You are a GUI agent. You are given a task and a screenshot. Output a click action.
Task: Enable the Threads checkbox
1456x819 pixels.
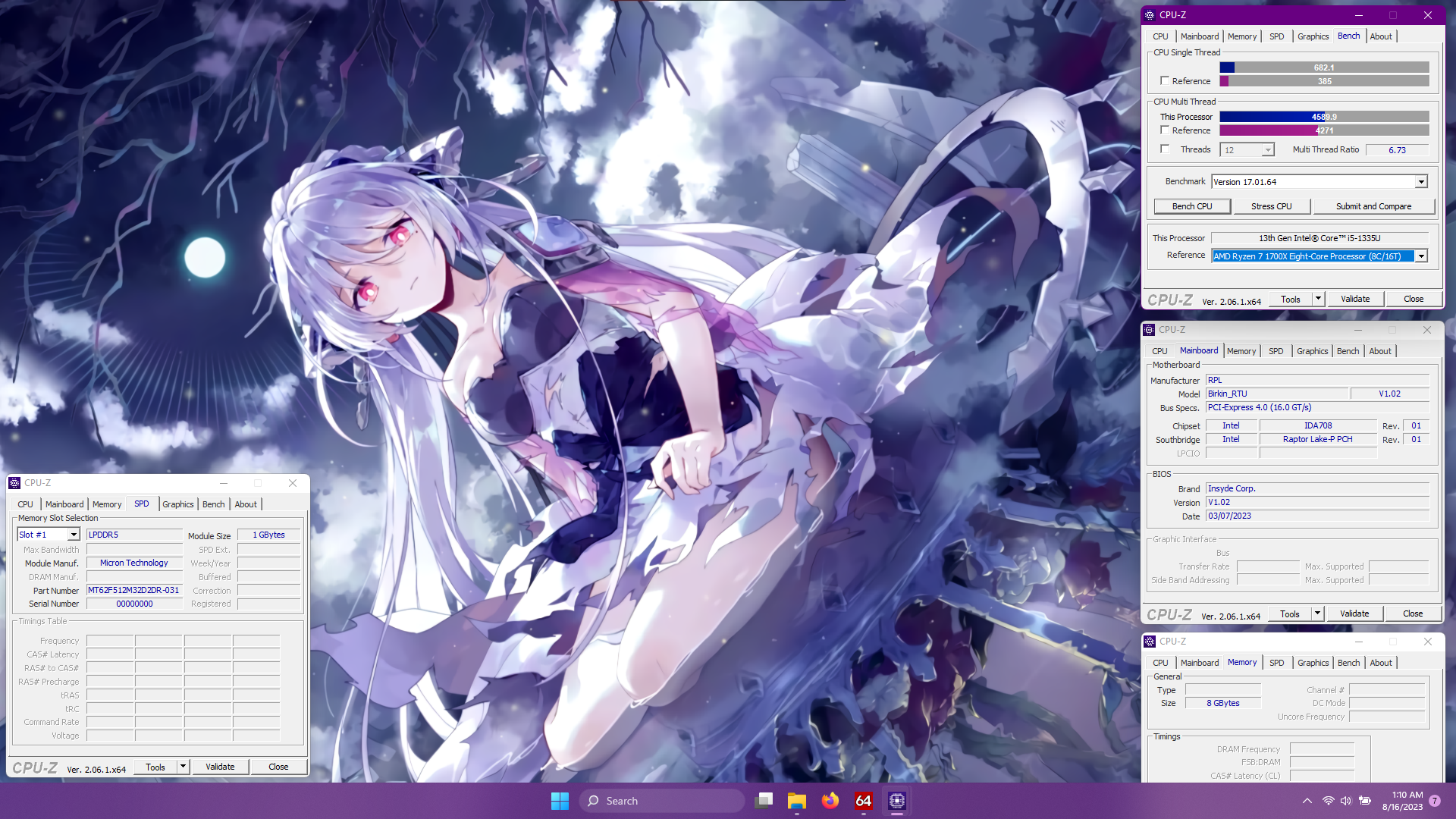click(x=1165, y=149)
